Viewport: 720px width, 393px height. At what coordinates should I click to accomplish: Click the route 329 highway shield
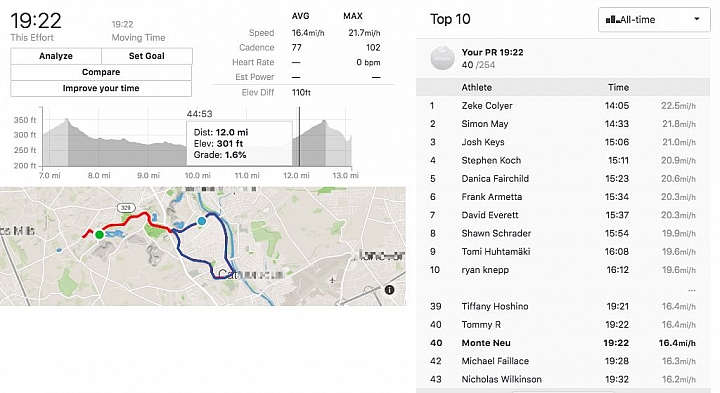(125, 208)
